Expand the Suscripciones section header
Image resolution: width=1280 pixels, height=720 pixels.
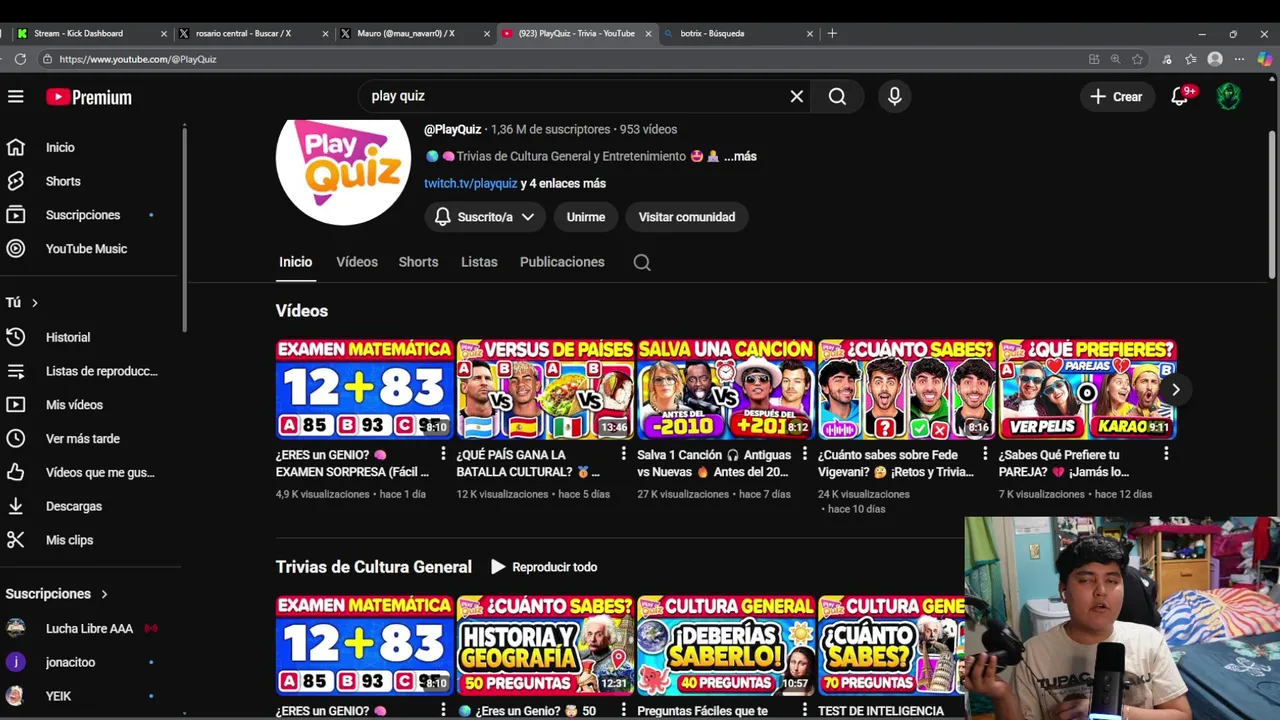point(57,594)
